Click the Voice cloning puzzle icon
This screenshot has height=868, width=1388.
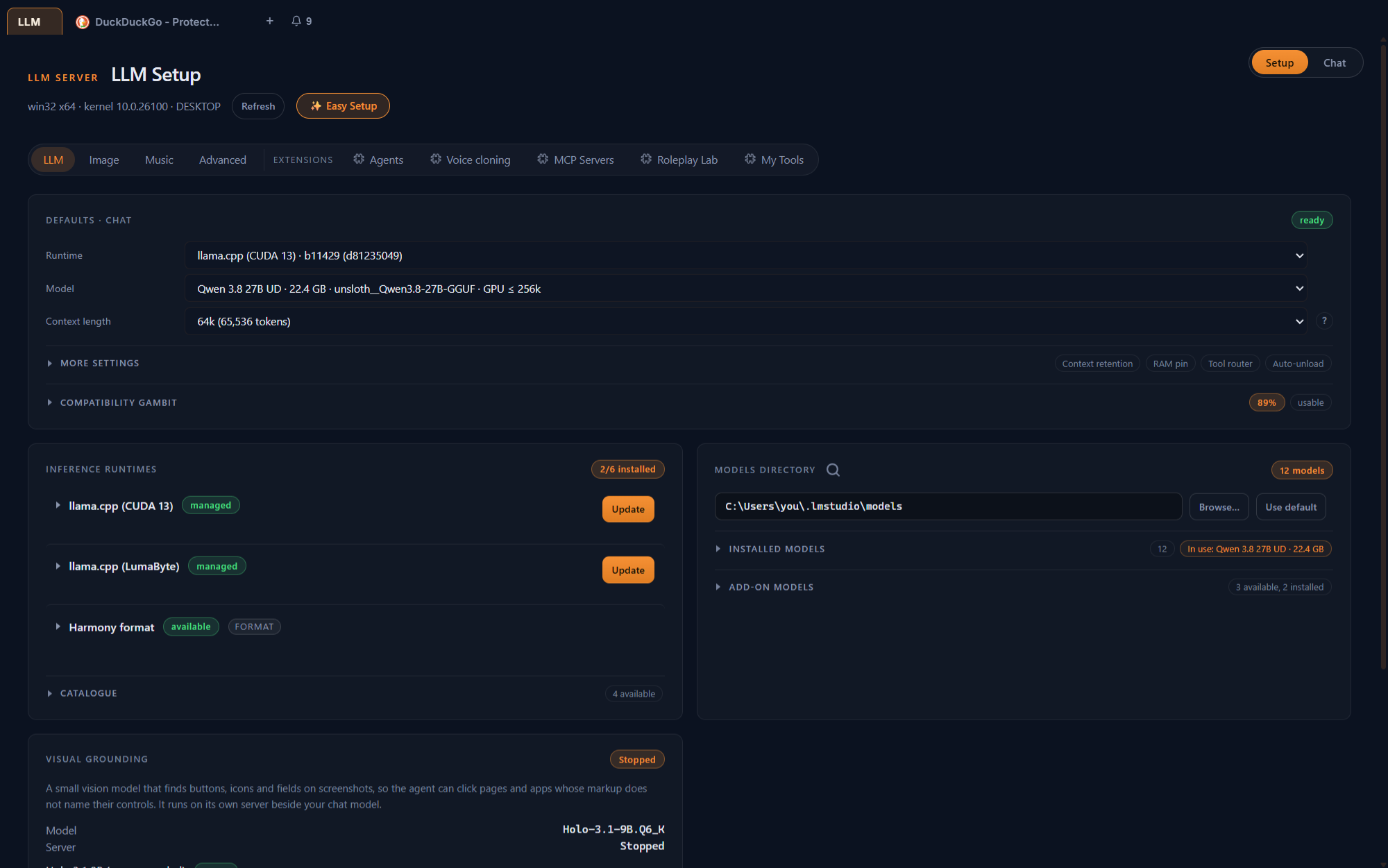(x=436, y=159)
